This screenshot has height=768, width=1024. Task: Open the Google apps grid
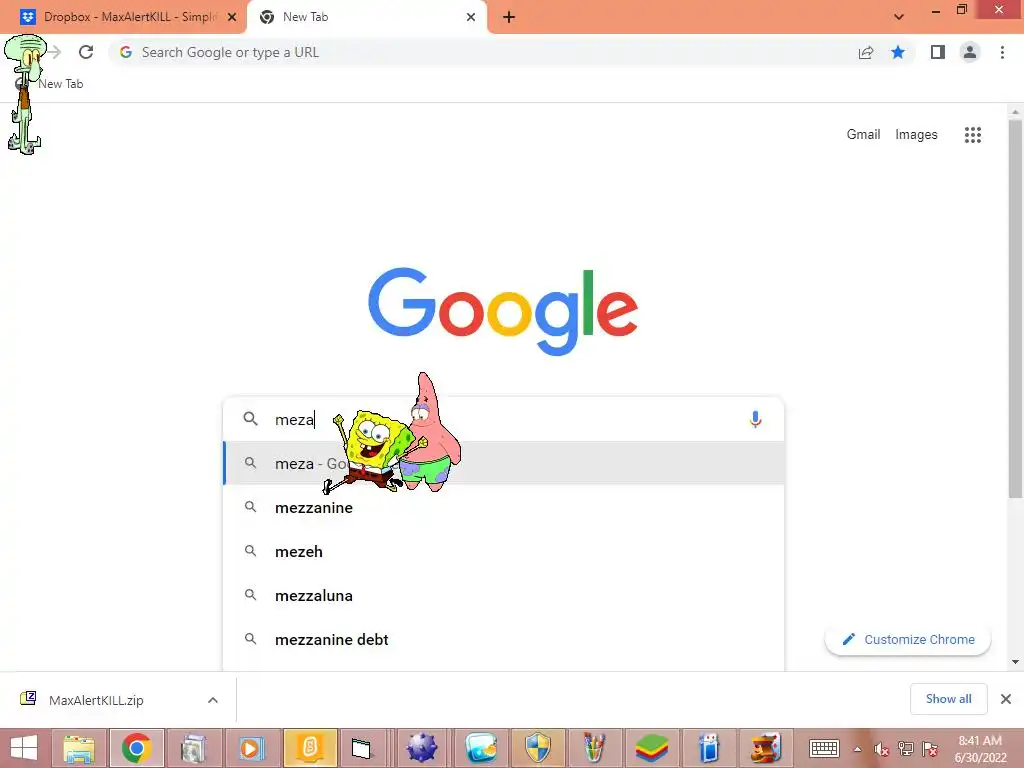point(972,135)
